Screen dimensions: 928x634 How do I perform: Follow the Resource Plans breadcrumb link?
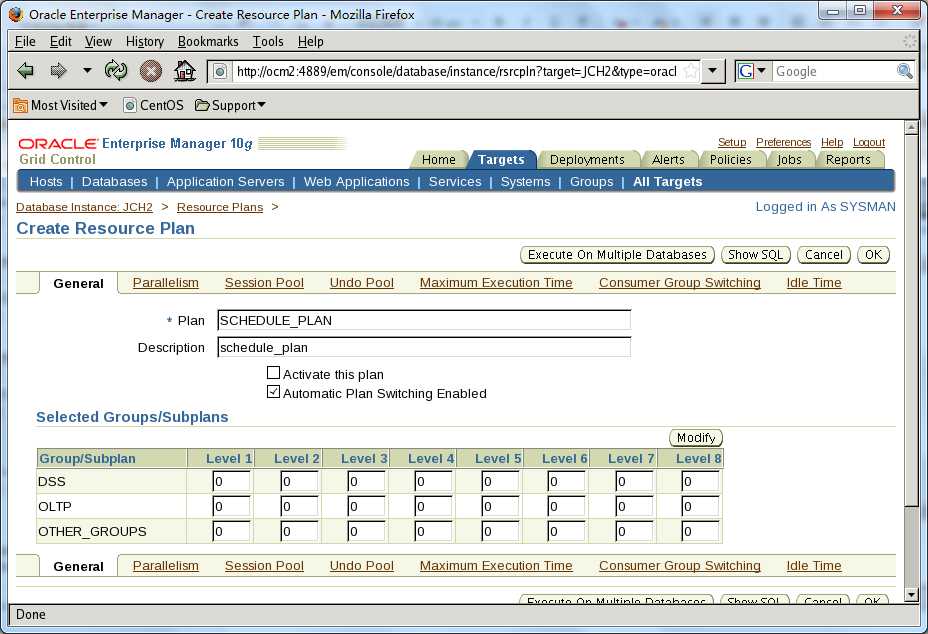pyautogui.click(x=220, y=207)
